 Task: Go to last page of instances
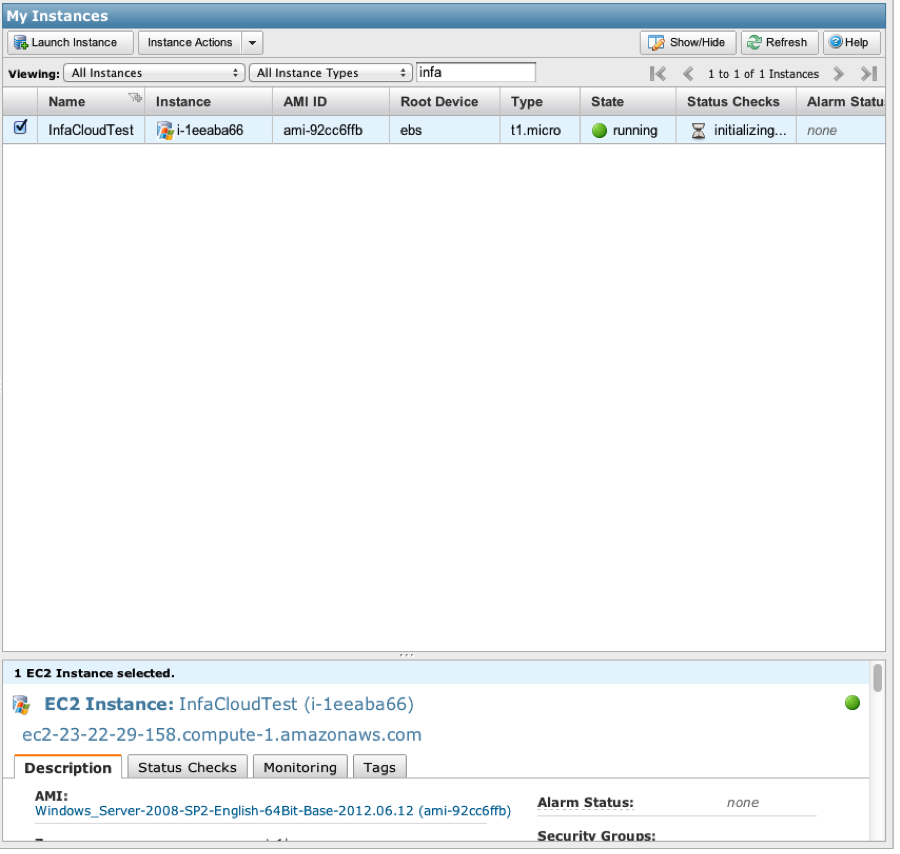point(869,73)
